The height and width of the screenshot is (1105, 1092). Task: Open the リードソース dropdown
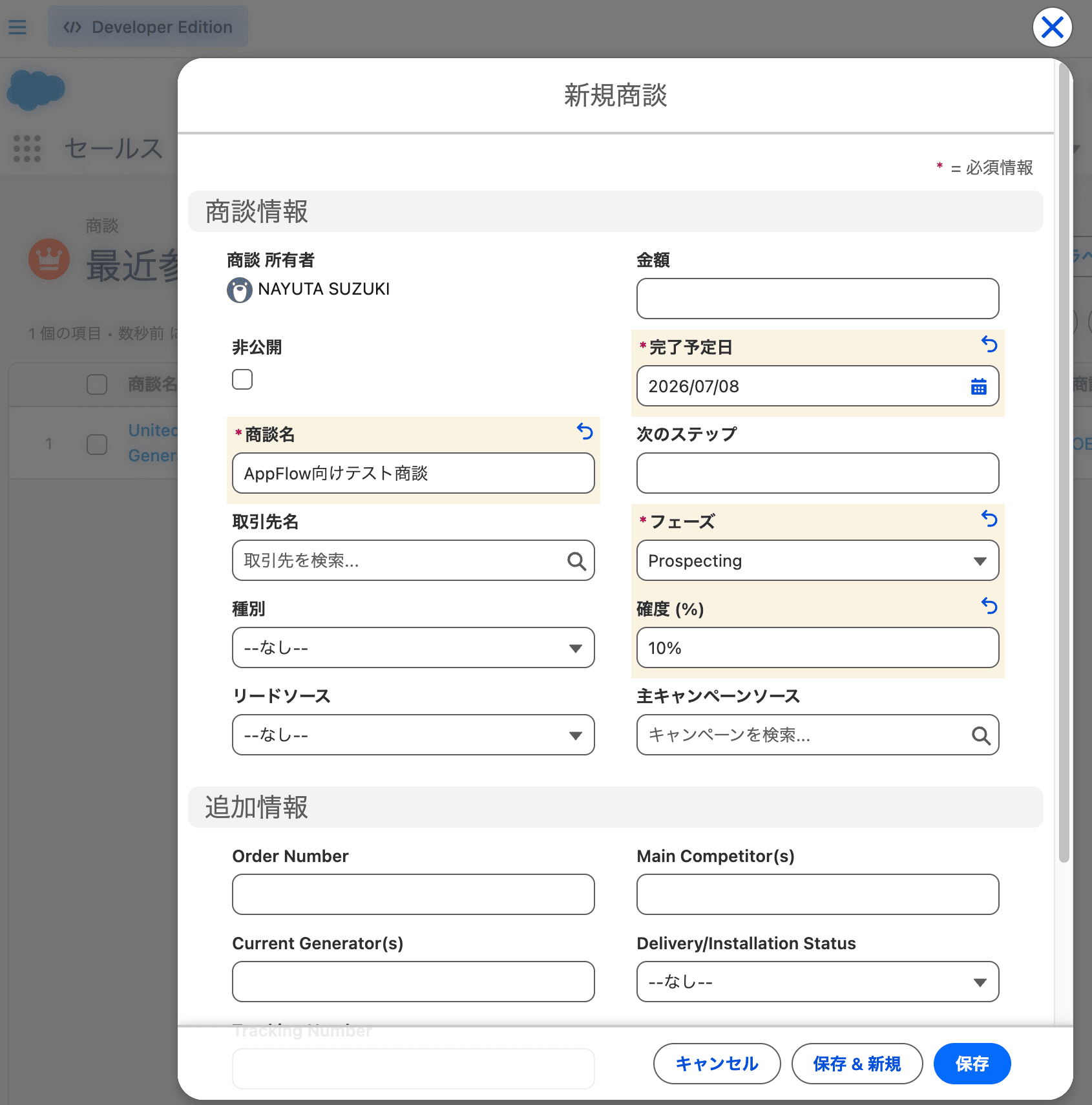point(413,735)
